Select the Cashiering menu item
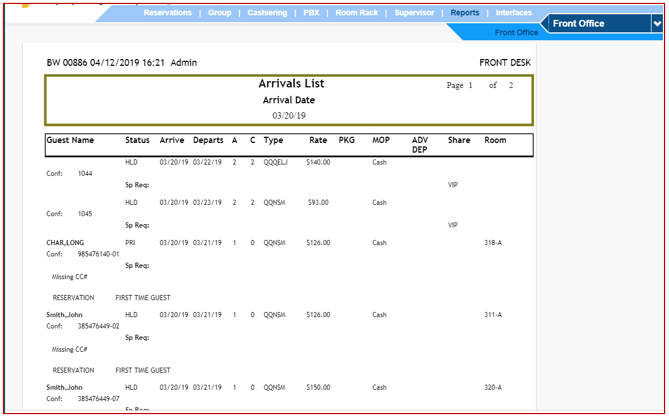This screenshot has height=418, width=669. pos(268,13)
